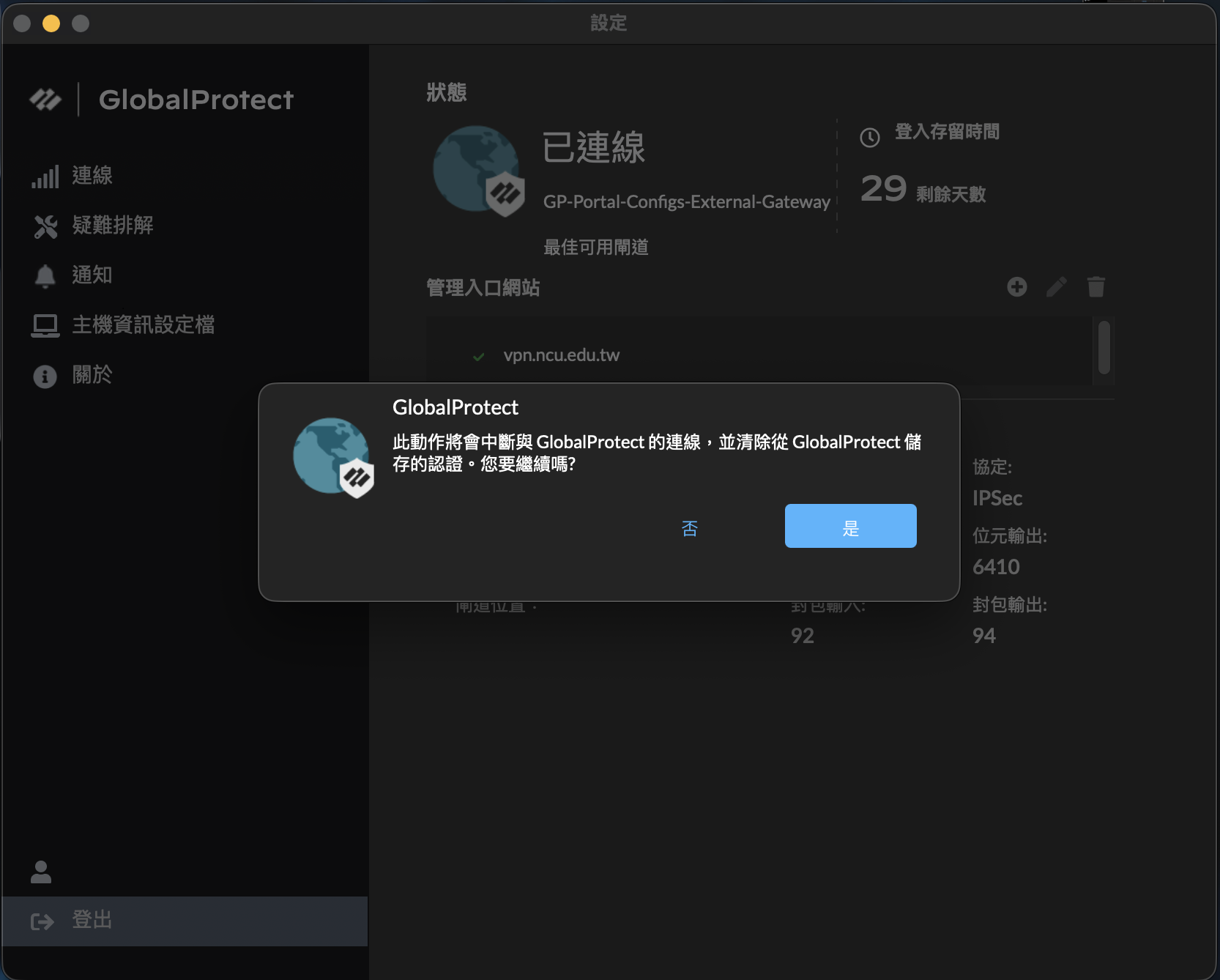Click 登出 sign out in sidebar
Image resolution: width=1220 pixels, height=980 pixels.
[x=92, y=920]
